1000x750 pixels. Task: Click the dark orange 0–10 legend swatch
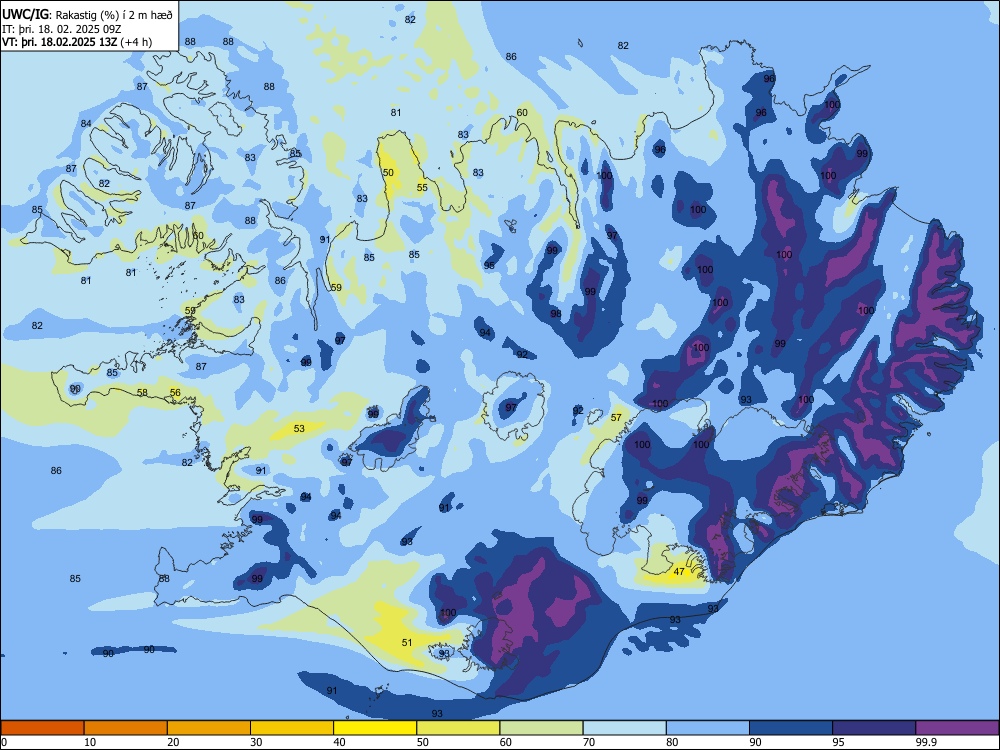[x=42, y=728]
